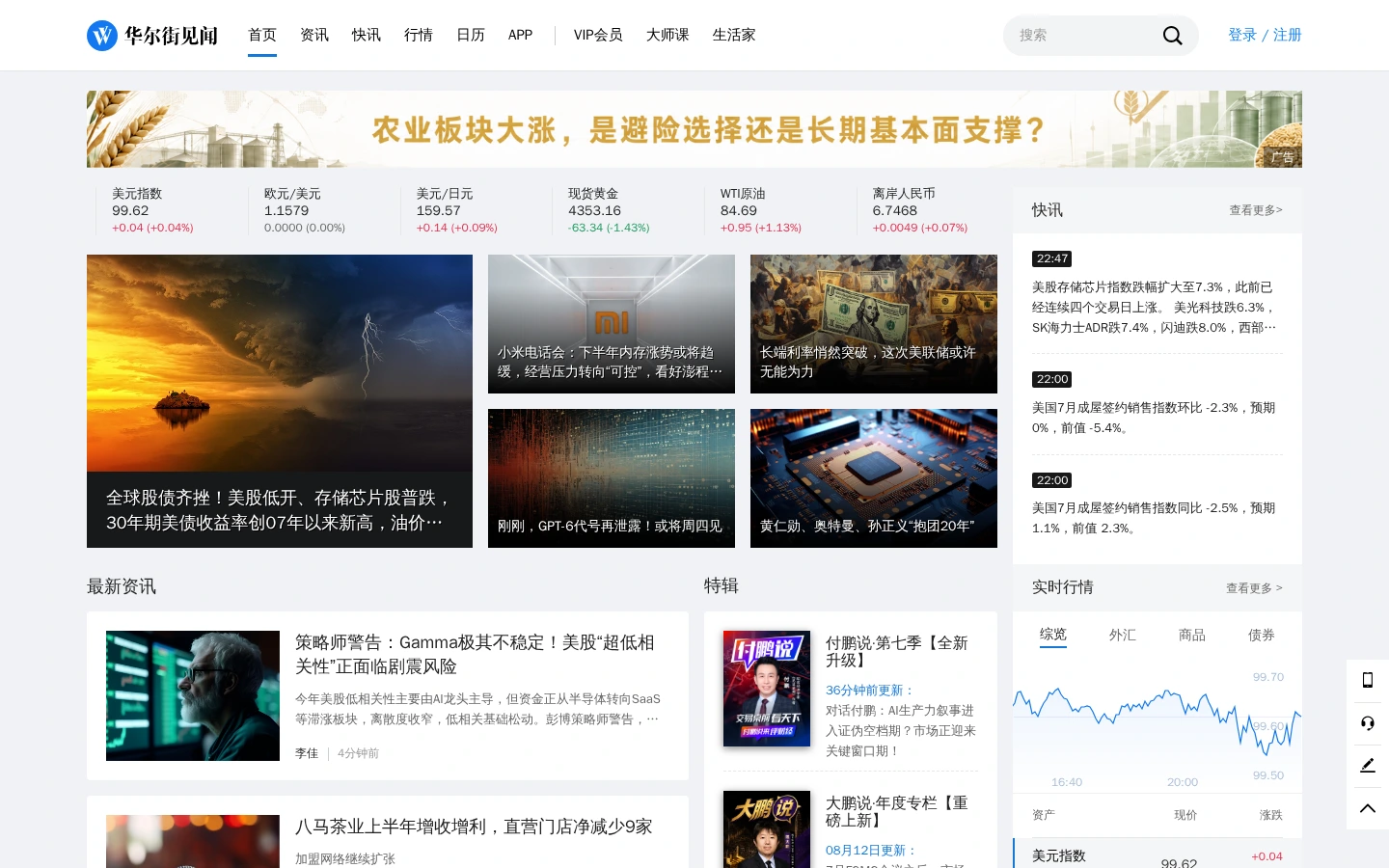Click the 36分钟前更新 update text
Viewport: 1389px width, 868px height.
(x=870, y=691)
